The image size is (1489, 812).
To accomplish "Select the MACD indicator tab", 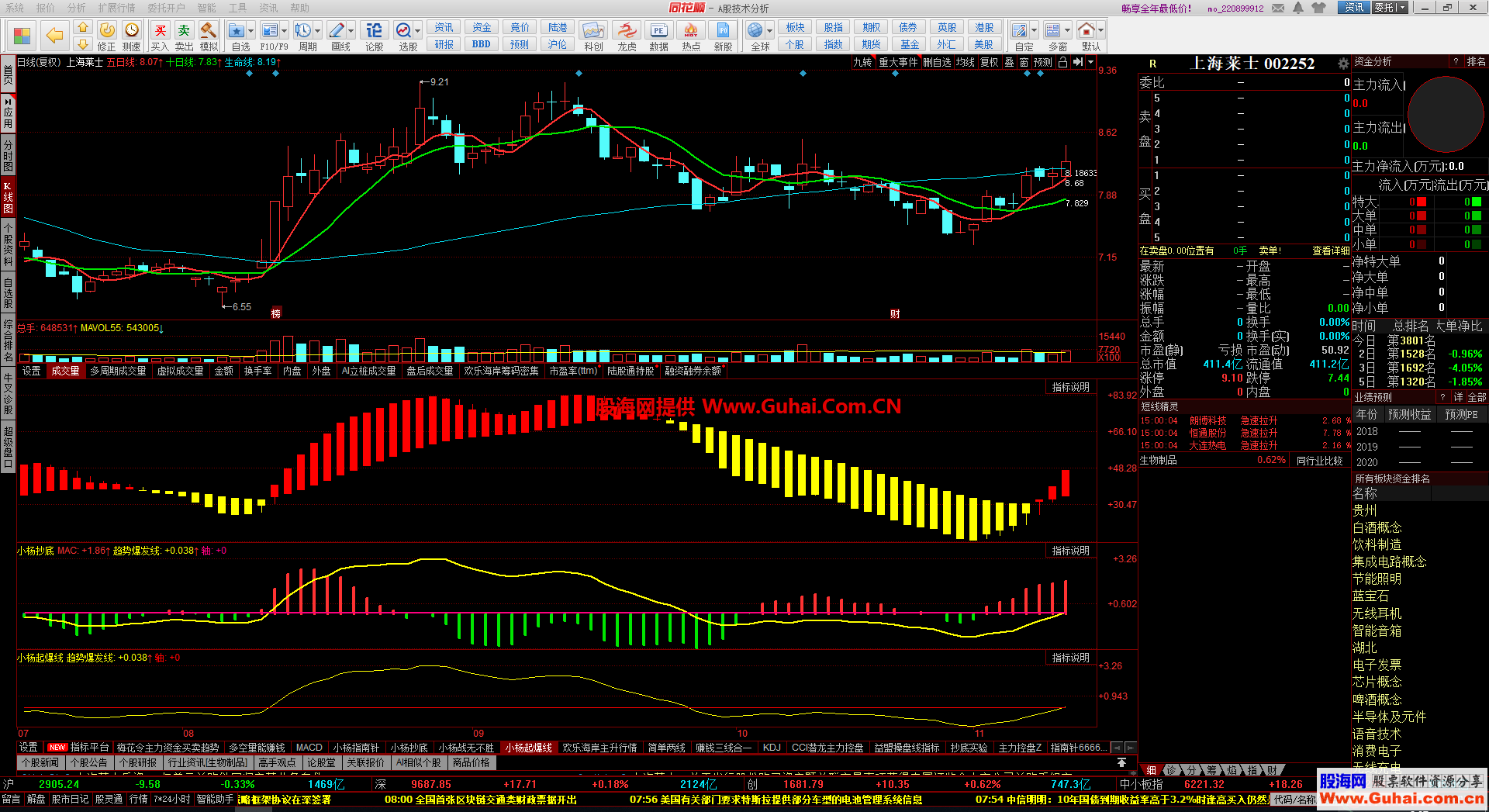I will 309,748.
